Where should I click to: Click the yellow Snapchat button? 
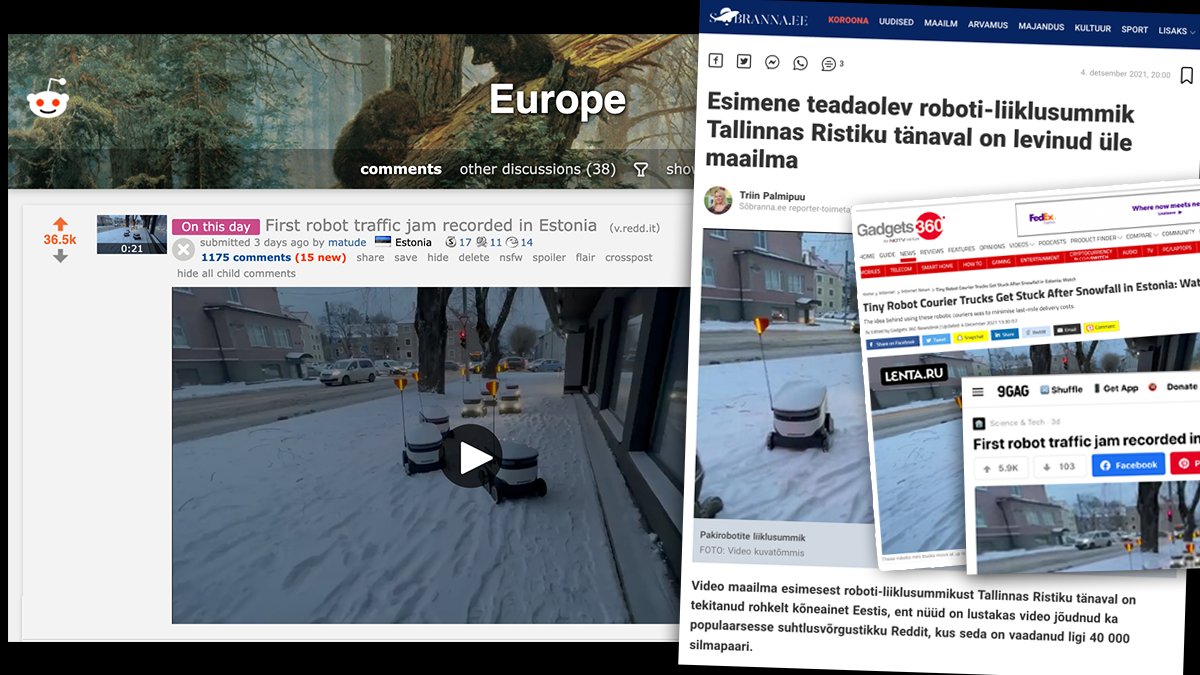(970, 337)
